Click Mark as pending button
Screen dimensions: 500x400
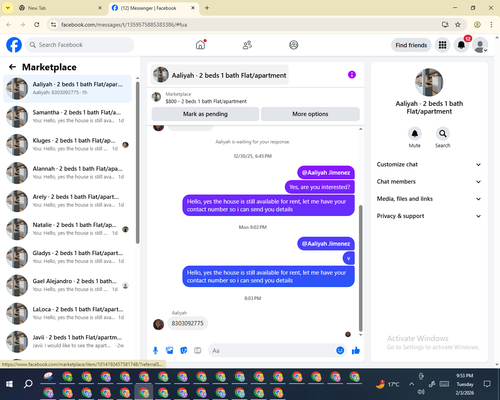coord(205,114)
